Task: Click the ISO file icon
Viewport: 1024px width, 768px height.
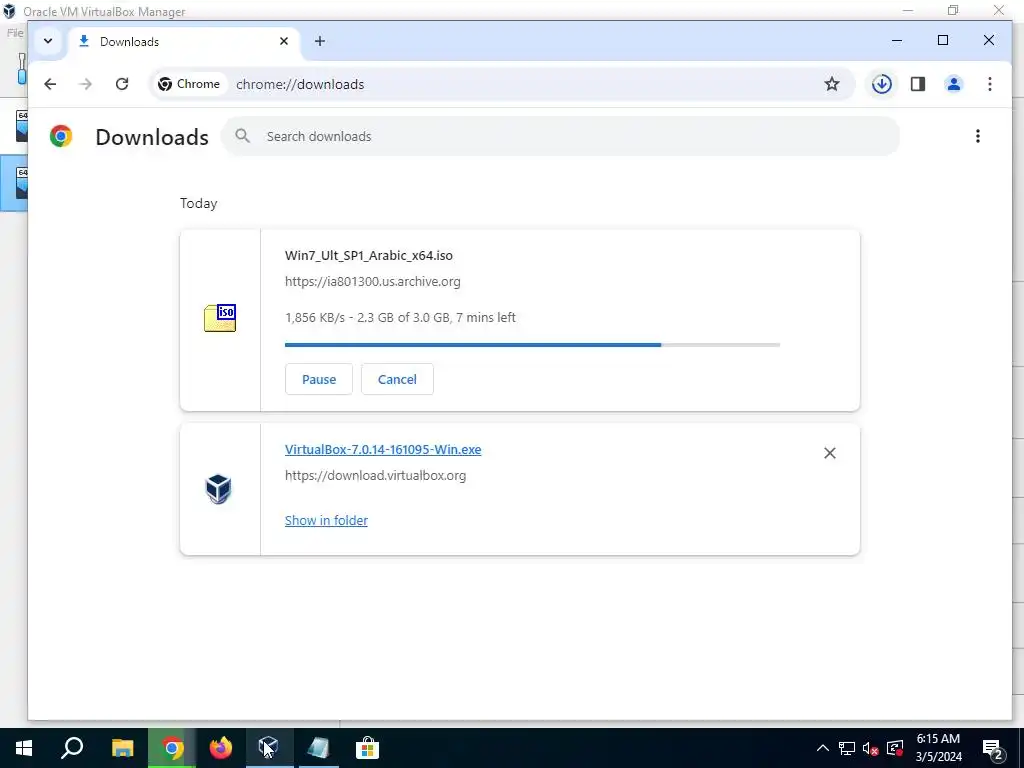Action: (x=220, y=318)
